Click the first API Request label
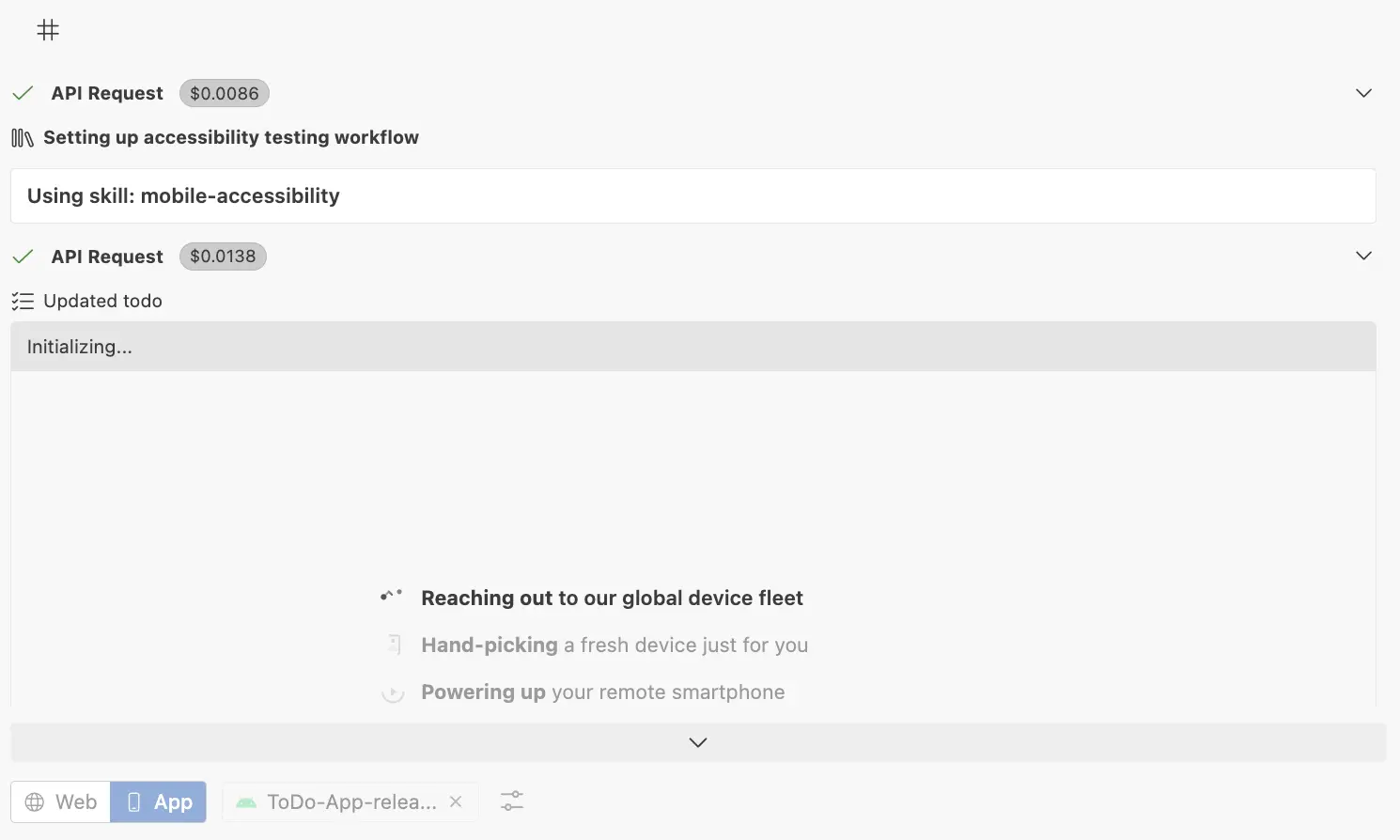 (107, 93)
